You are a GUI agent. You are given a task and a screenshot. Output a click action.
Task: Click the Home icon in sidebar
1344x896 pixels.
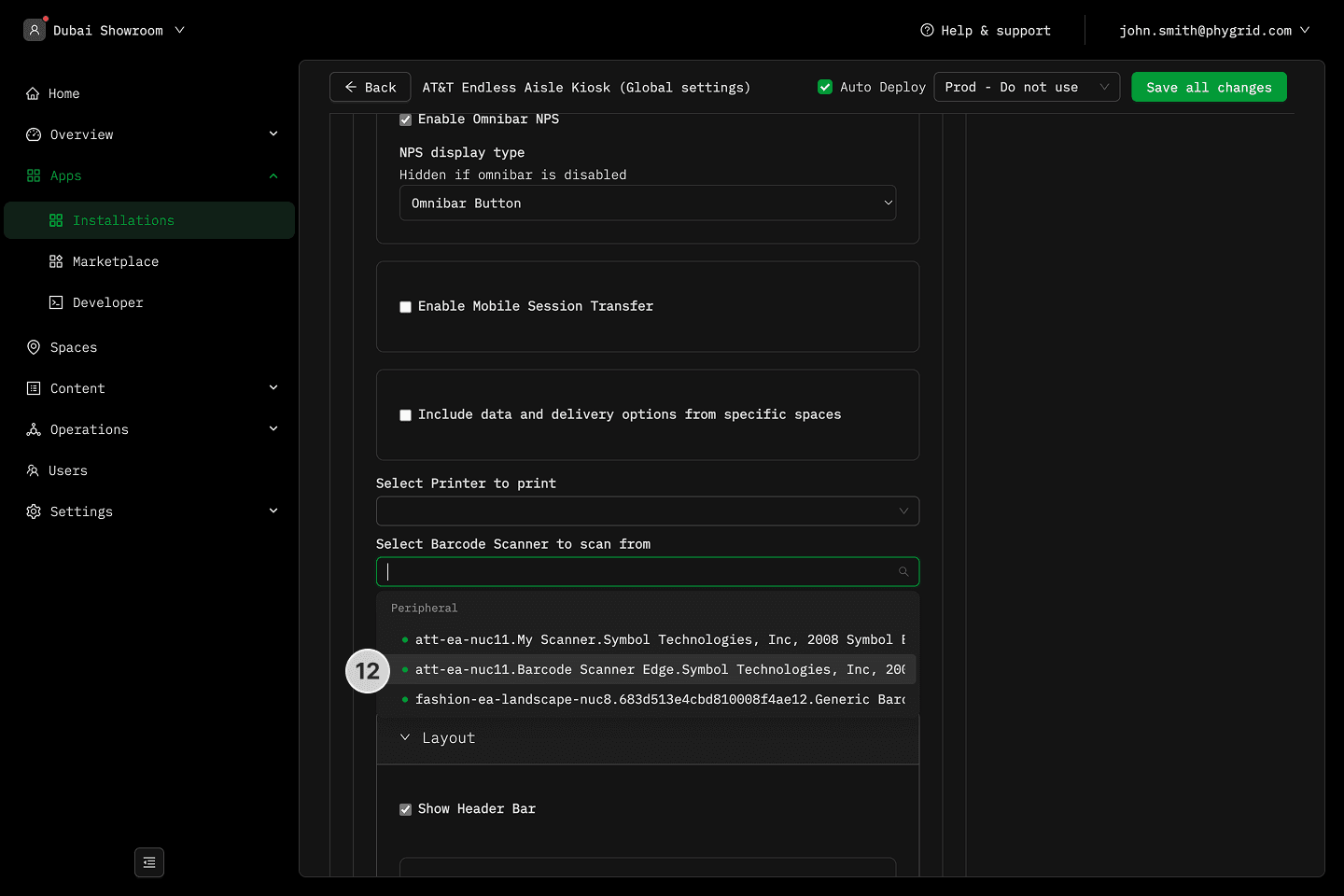pos(33,93)
